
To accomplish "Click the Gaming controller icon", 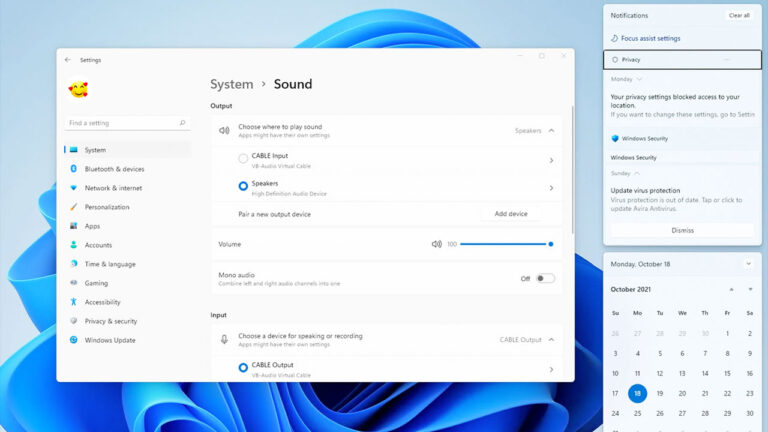I will tap(73, 283).
